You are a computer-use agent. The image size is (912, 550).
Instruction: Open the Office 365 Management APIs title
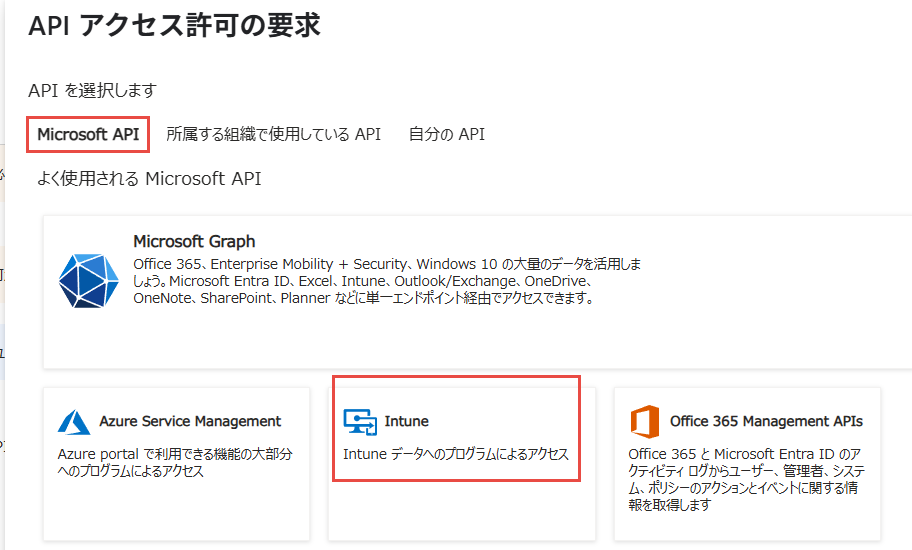[766, 422]
